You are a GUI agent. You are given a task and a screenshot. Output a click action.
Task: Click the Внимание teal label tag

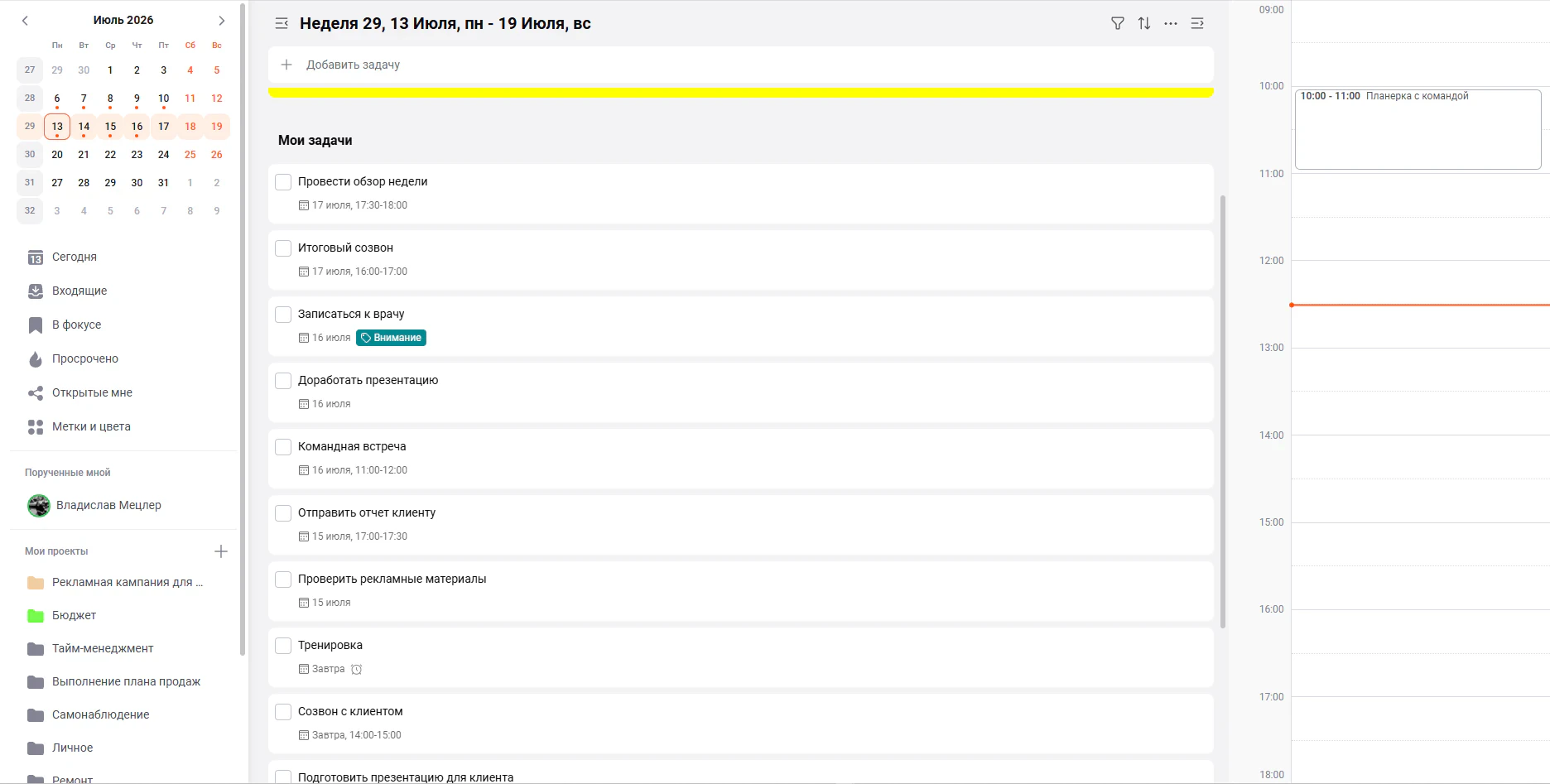click(391, 338)
